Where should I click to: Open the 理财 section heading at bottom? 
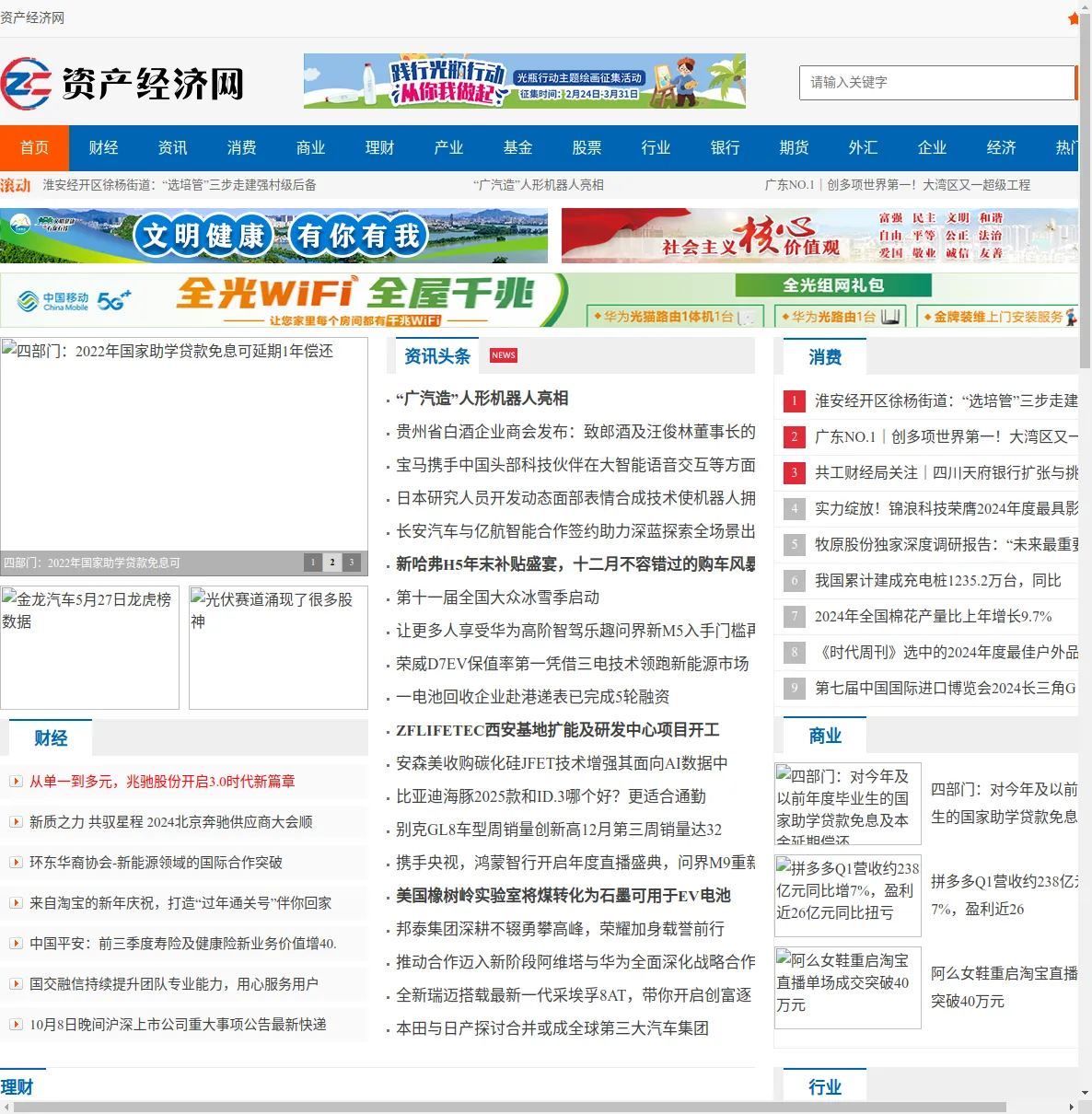(17, 1087)
